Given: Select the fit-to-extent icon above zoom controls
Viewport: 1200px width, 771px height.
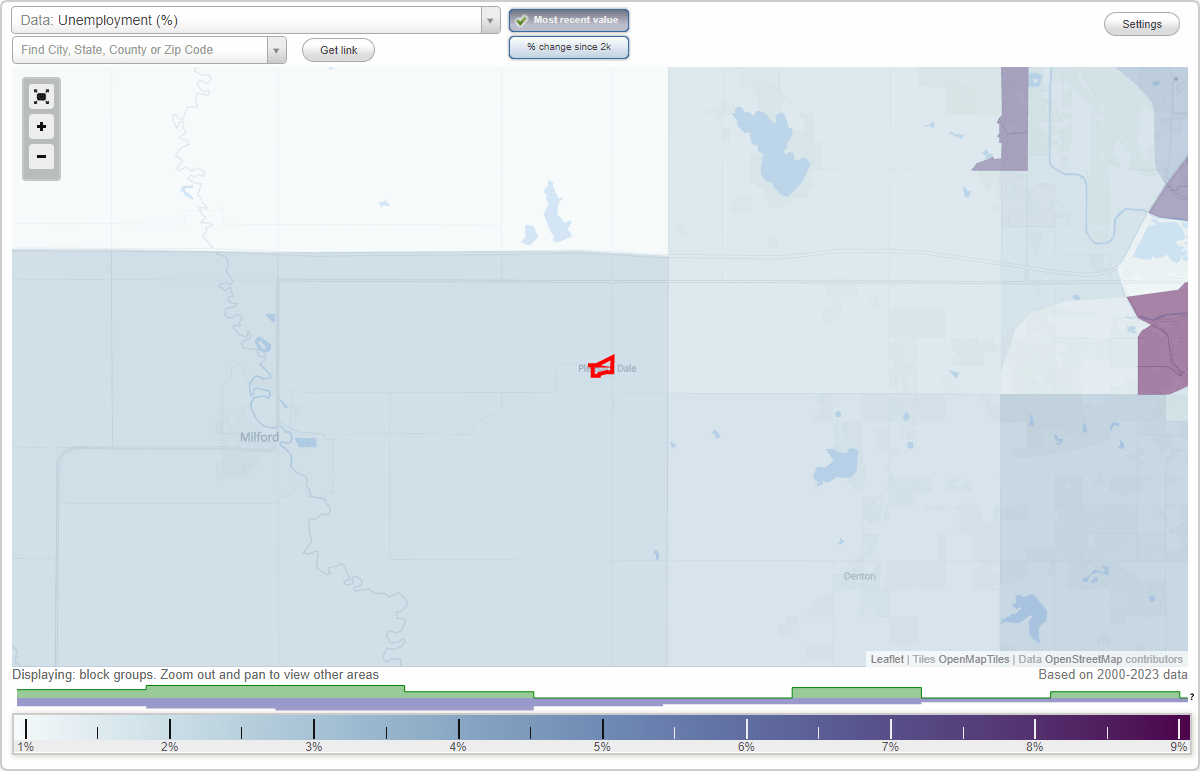Looking at the screenshot, I should click(x=41, y=96).
